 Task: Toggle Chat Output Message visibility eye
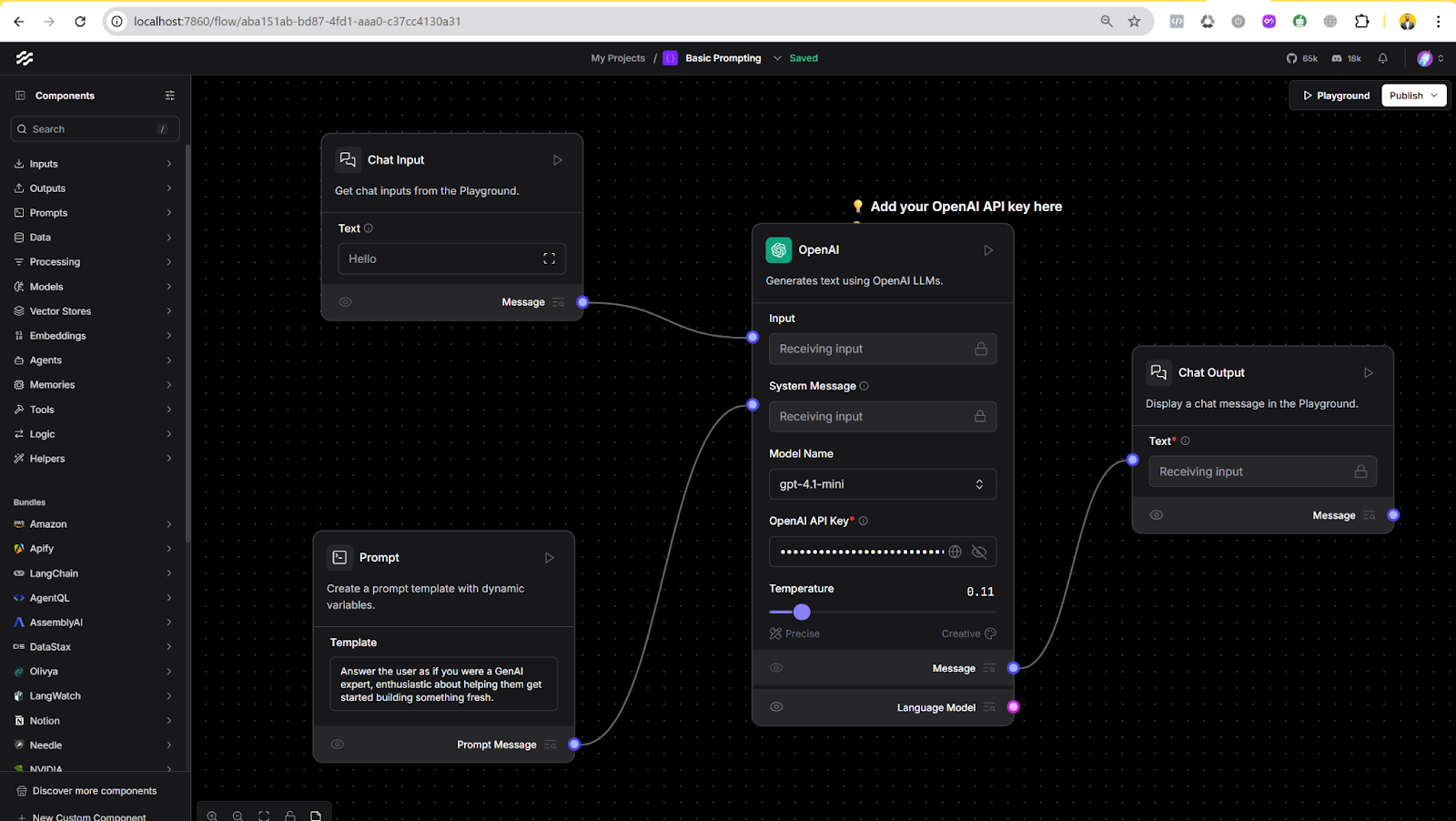click(1157, 515)
